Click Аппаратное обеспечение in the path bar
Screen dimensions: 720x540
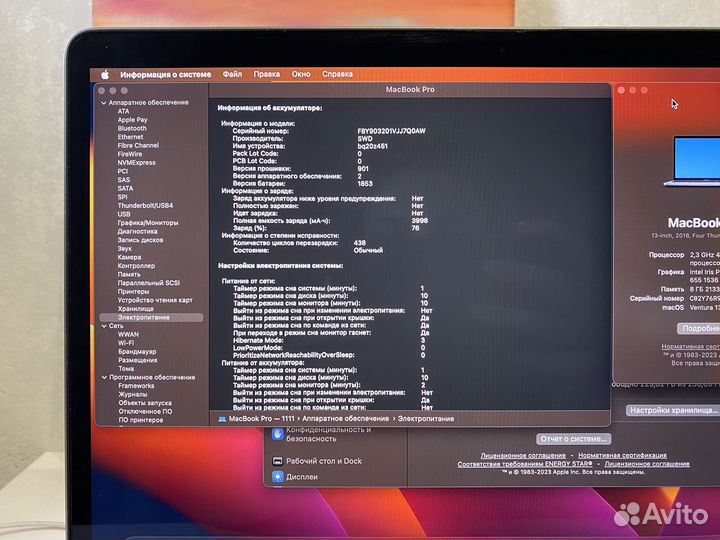tap(345, 419)
